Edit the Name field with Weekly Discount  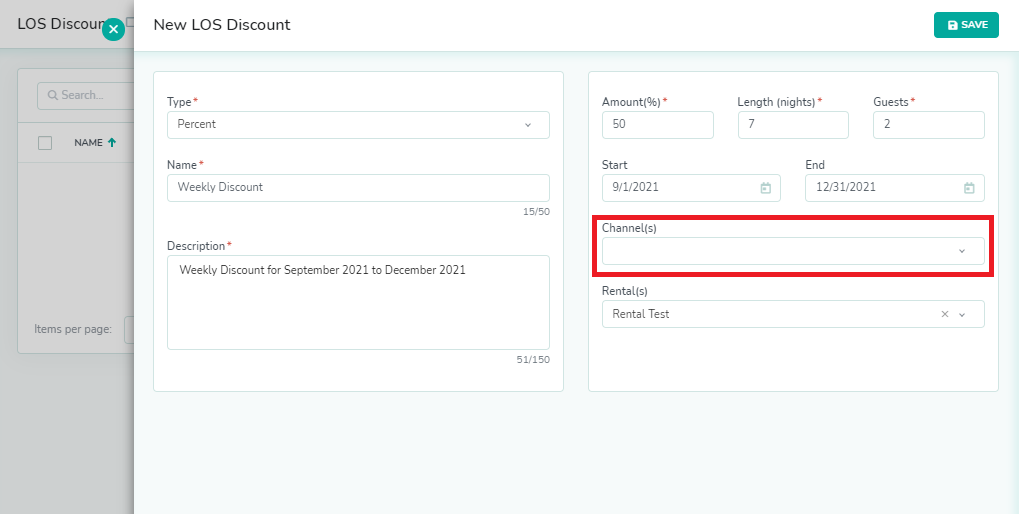[x=358, y=188]
